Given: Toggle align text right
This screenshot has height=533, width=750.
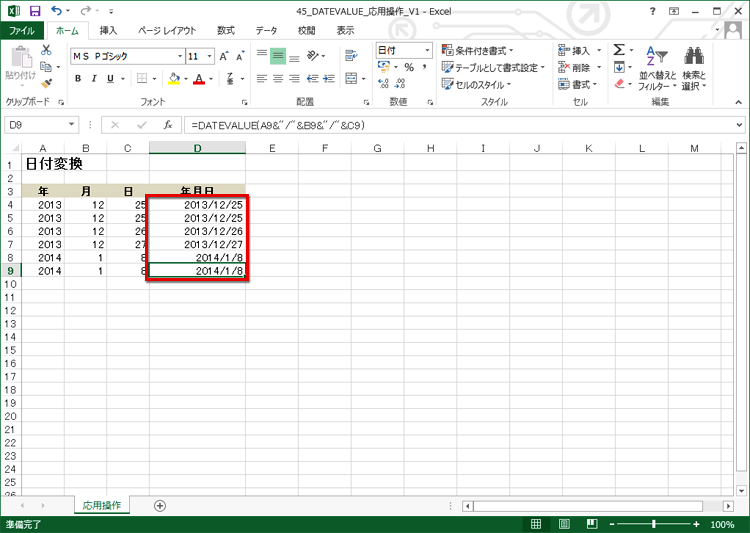Looking at the screenshot, I should click(x=294, y=78).
